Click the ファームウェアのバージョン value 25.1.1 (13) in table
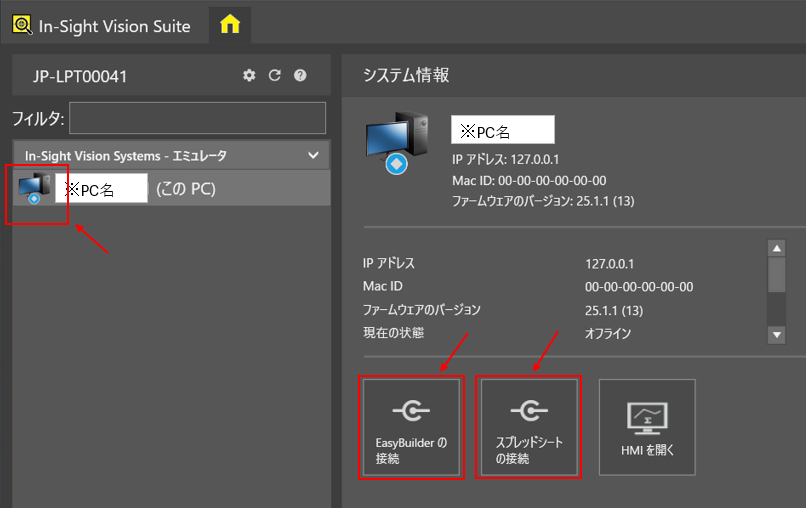This screenshot has height=508, width=806. [x=614, y=311]
